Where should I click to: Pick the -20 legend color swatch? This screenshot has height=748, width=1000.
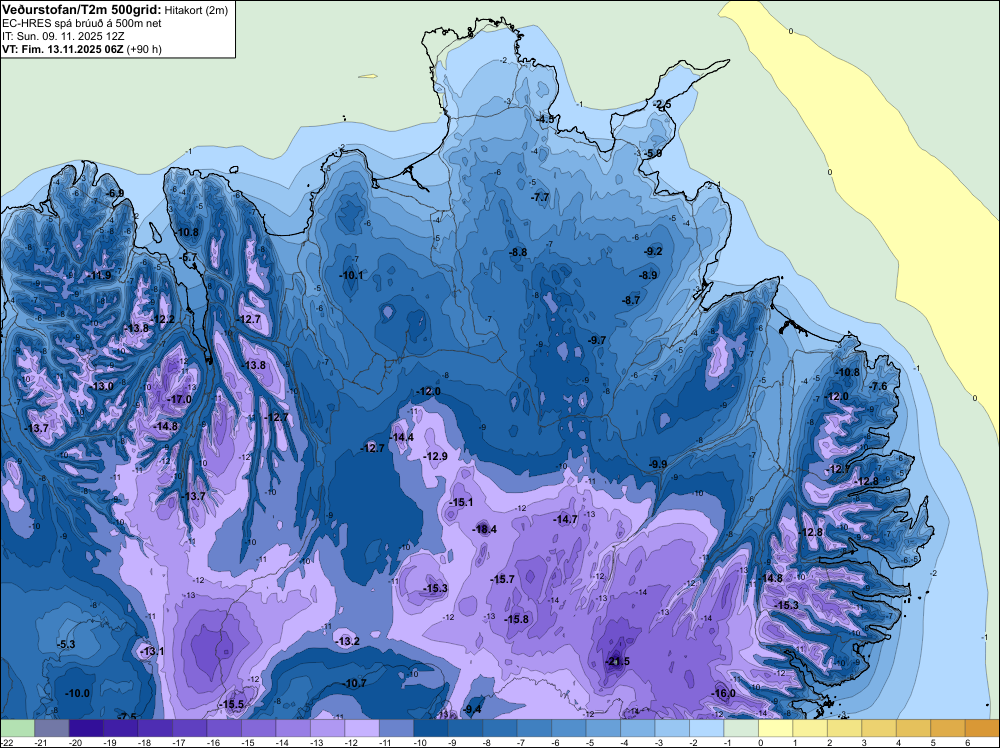[85, 728]
